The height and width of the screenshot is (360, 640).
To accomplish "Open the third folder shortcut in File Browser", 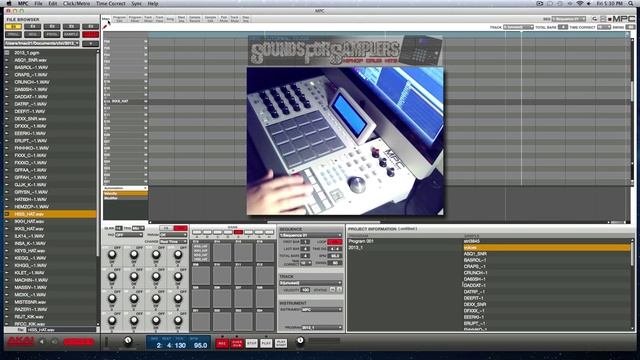I will coord(52,27).
